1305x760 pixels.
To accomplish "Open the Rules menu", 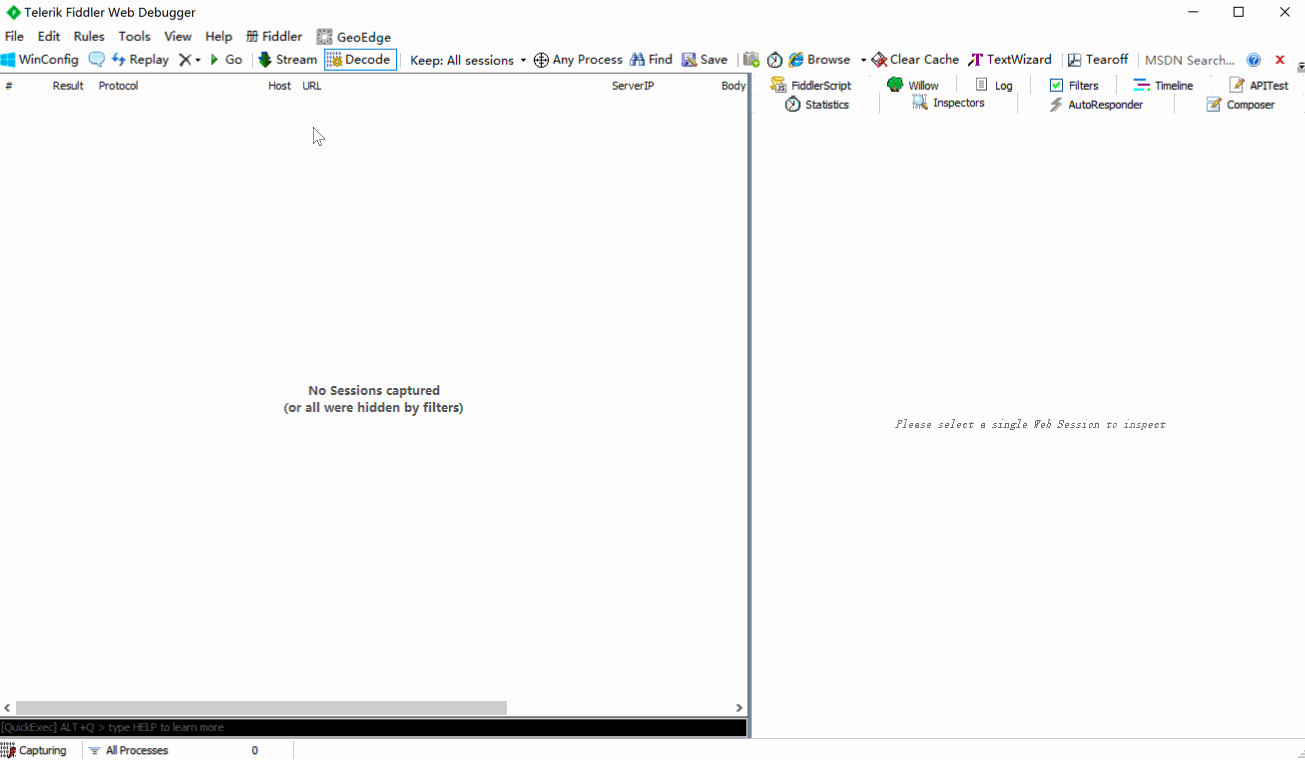I will [x=89, y=36].
